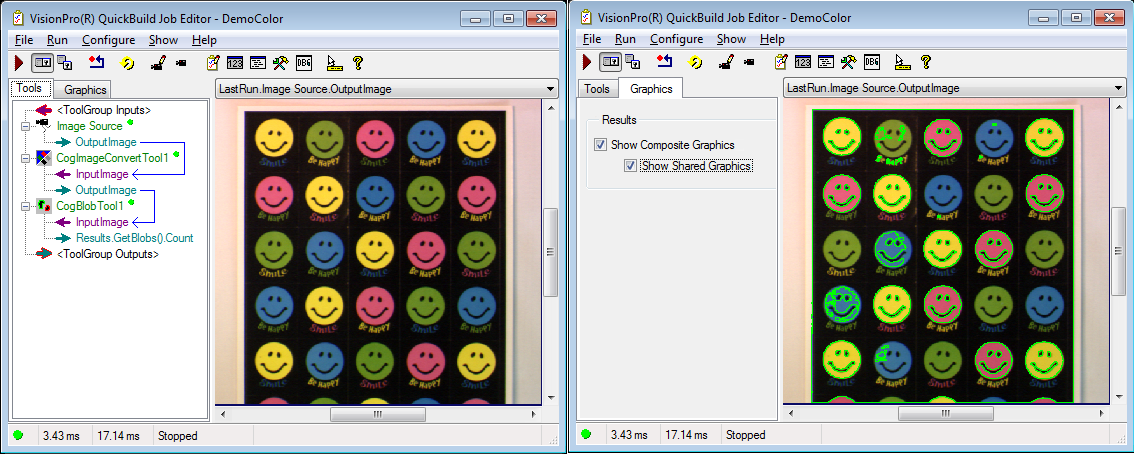Click yellow circular reset icon in Graphics-tab window
The height and width of the screenshot is (454, 1134).
point(695,63)
